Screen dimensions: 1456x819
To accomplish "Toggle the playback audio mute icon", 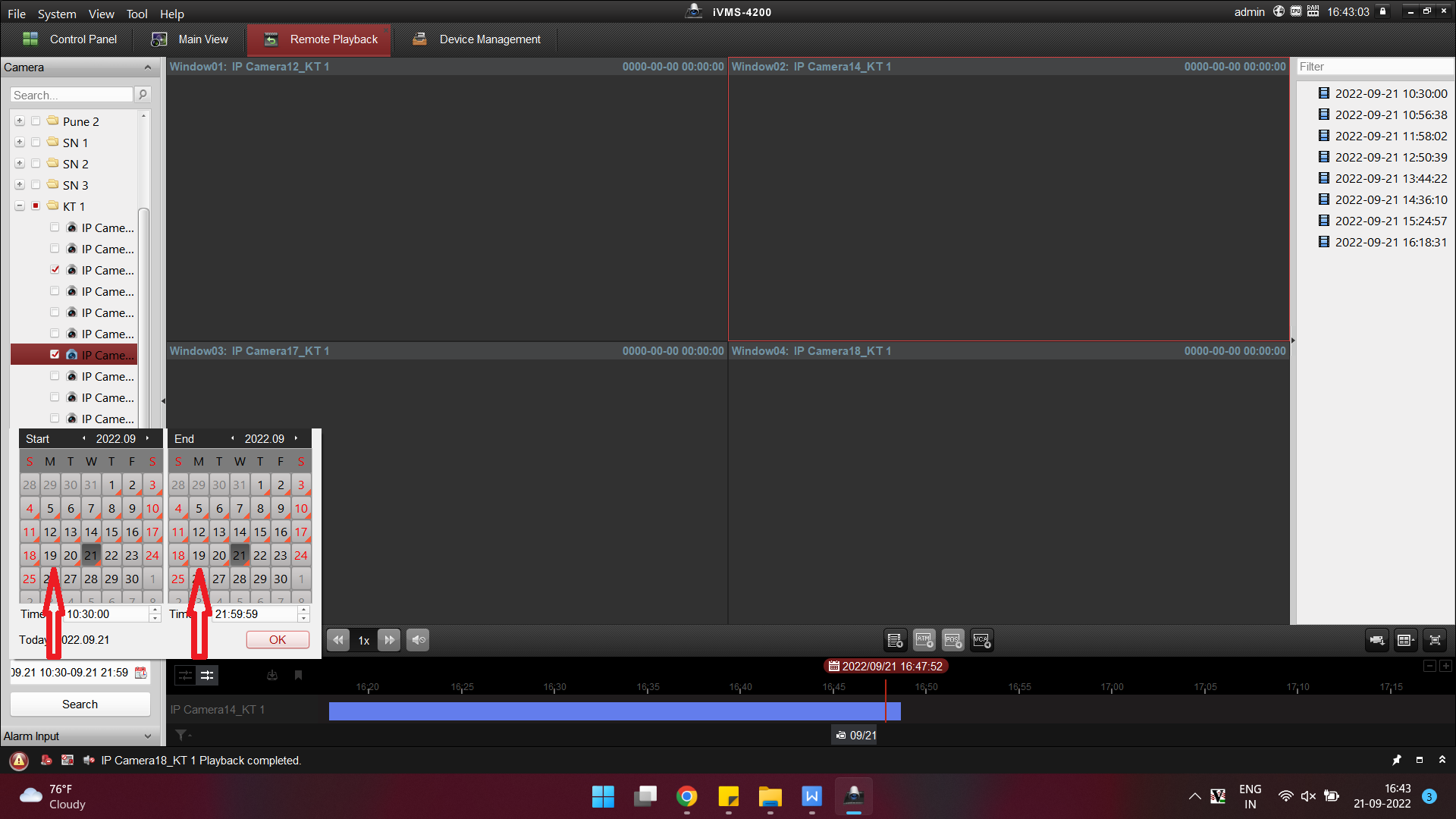I will (x=418, y=640).
